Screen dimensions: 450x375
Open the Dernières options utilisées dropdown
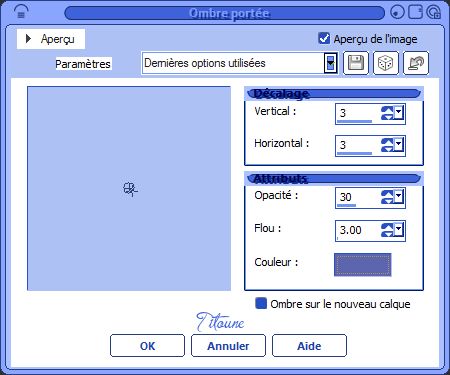(x=330, y=63)
